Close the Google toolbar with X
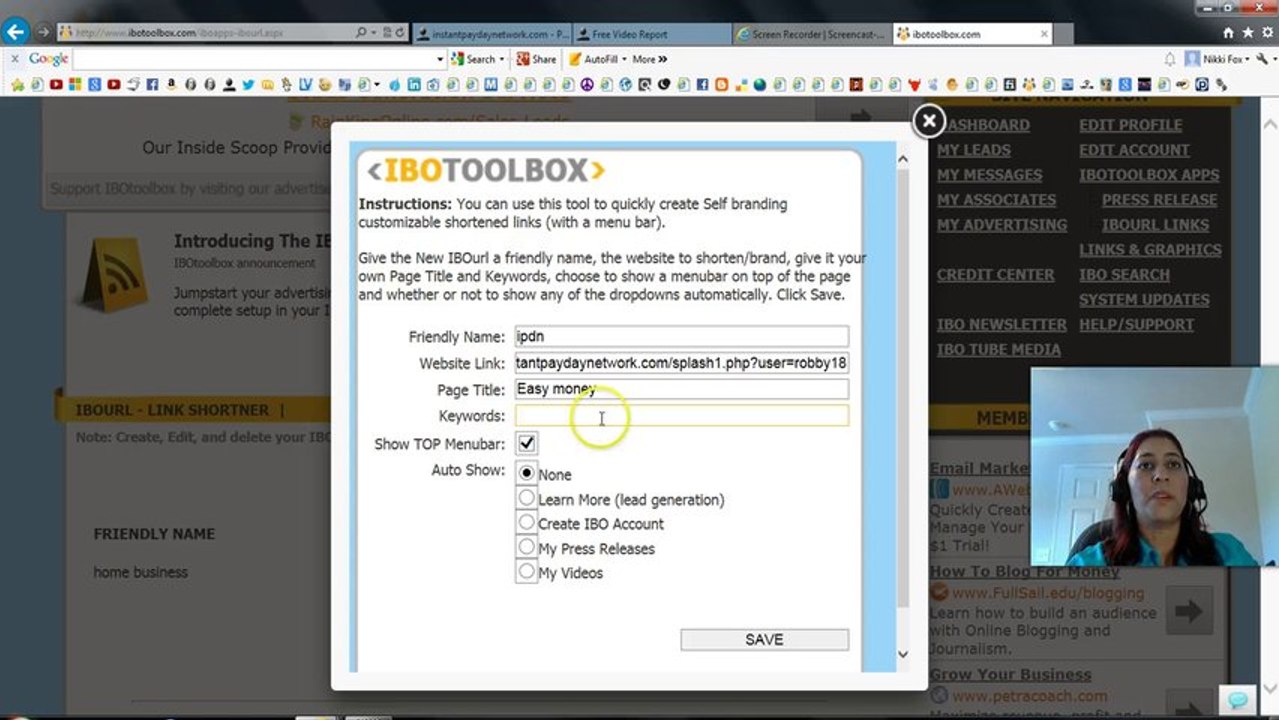Viewport: 1279px width, 720px height. coord(15,59)
